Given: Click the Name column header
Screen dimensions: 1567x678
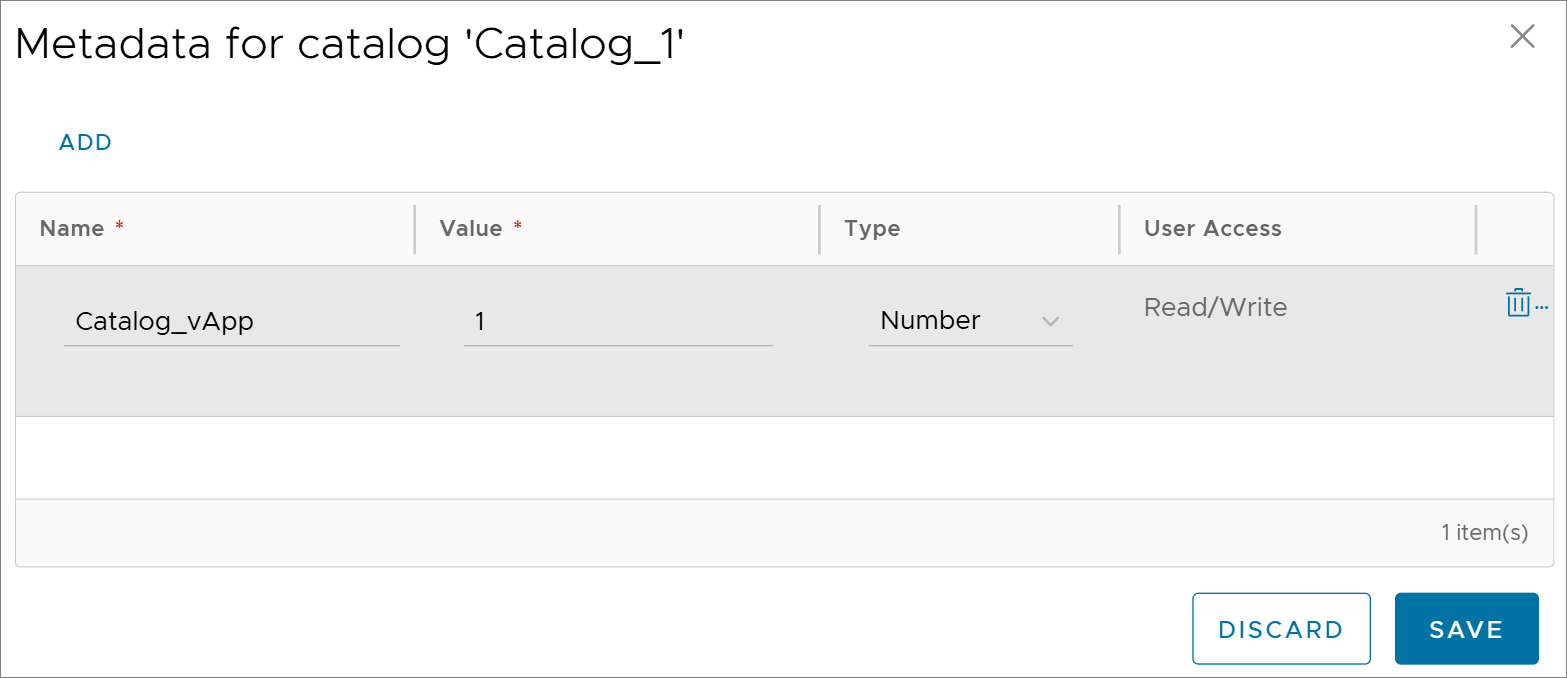Looking at the screenshot, I should (72, 228).
